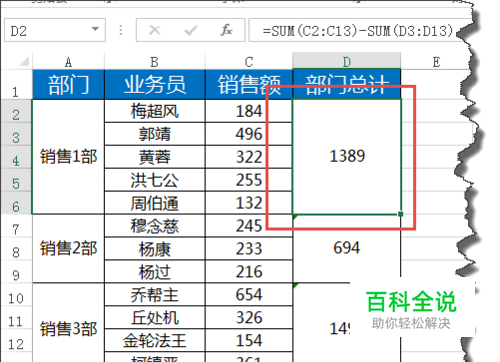Select cell 黄蓉

click(x=155, y=157)
